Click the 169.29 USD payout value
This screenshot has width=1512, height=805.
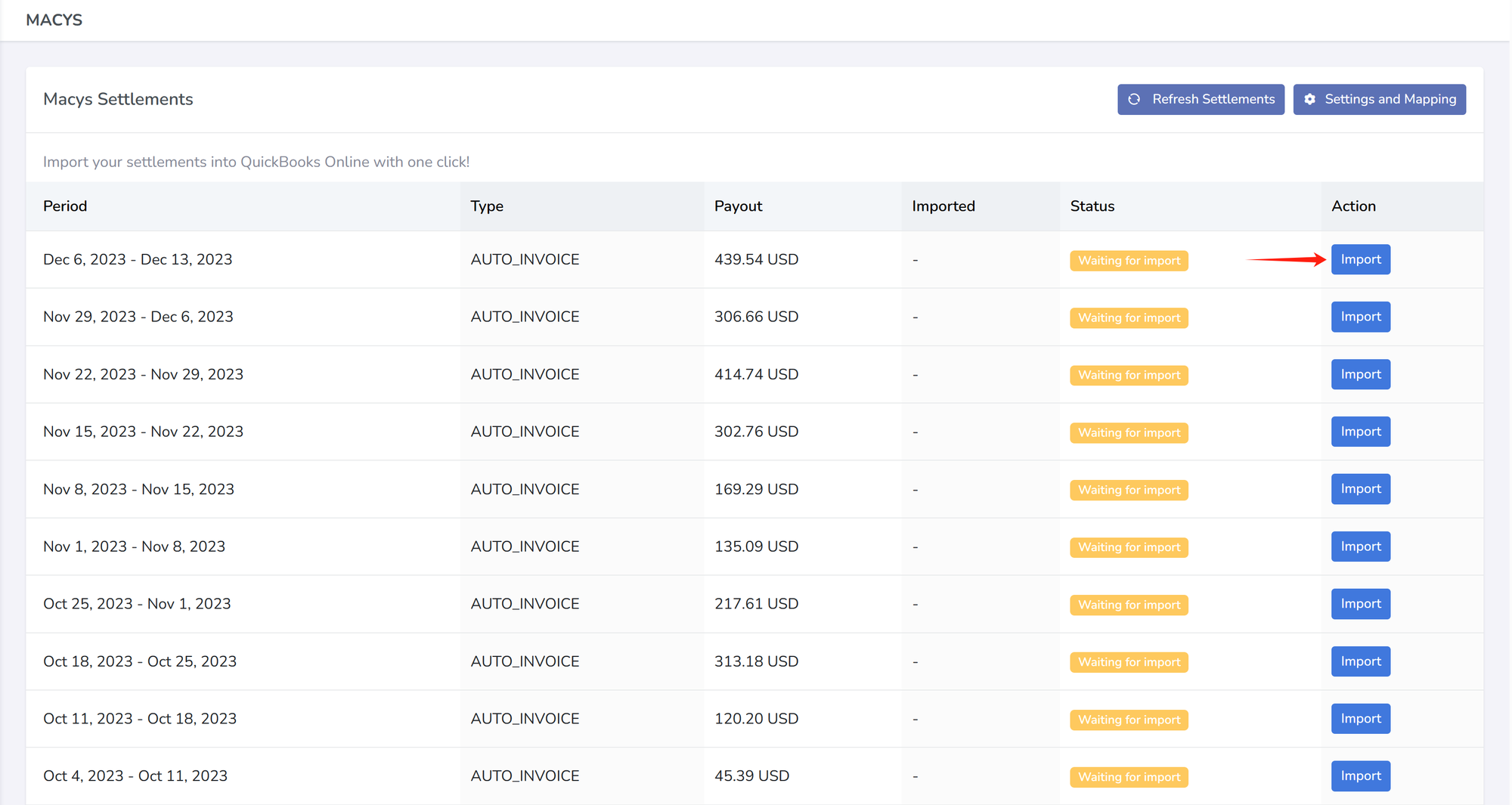coord(756,489)
